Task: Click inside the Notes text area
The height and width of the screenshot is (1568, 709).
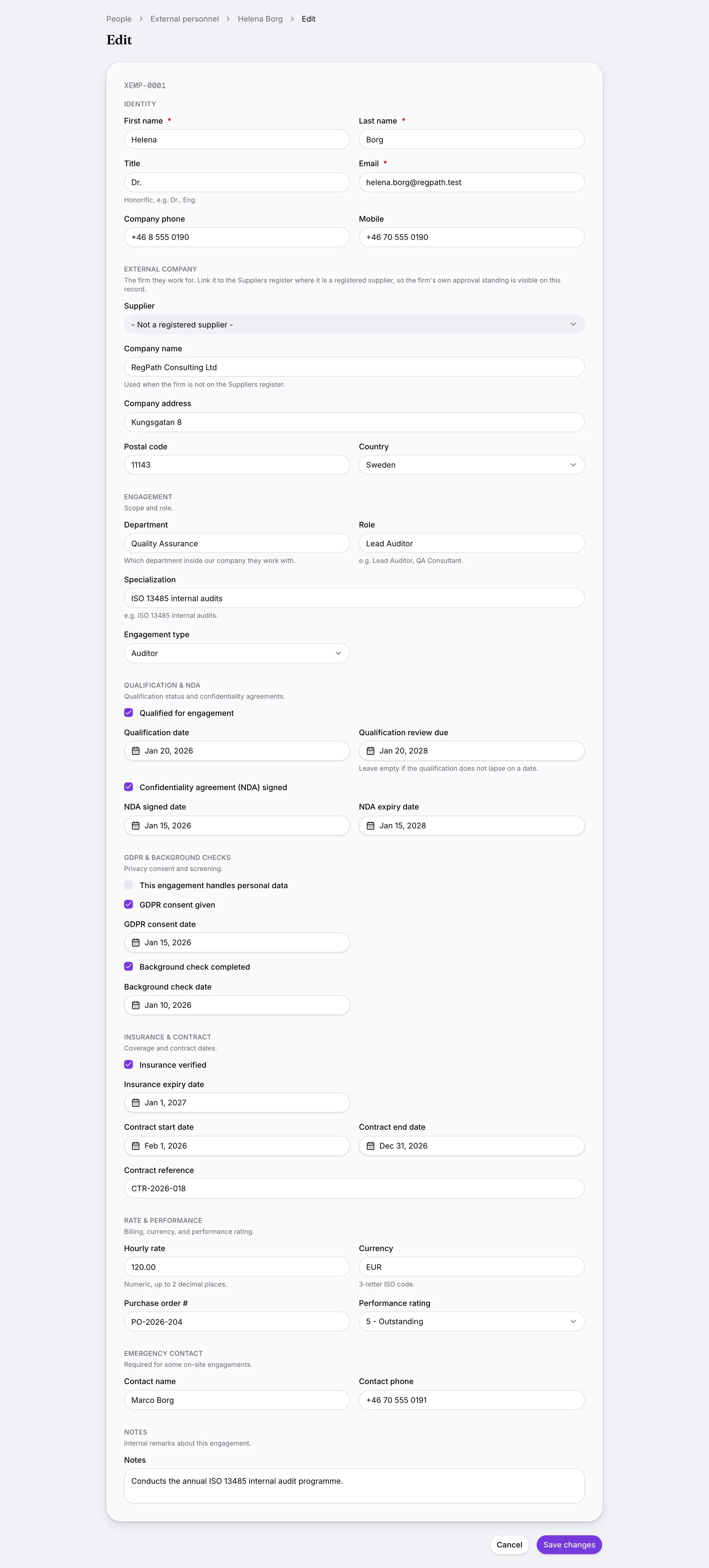Action: pyautogui.click(x=354, y=1486)
